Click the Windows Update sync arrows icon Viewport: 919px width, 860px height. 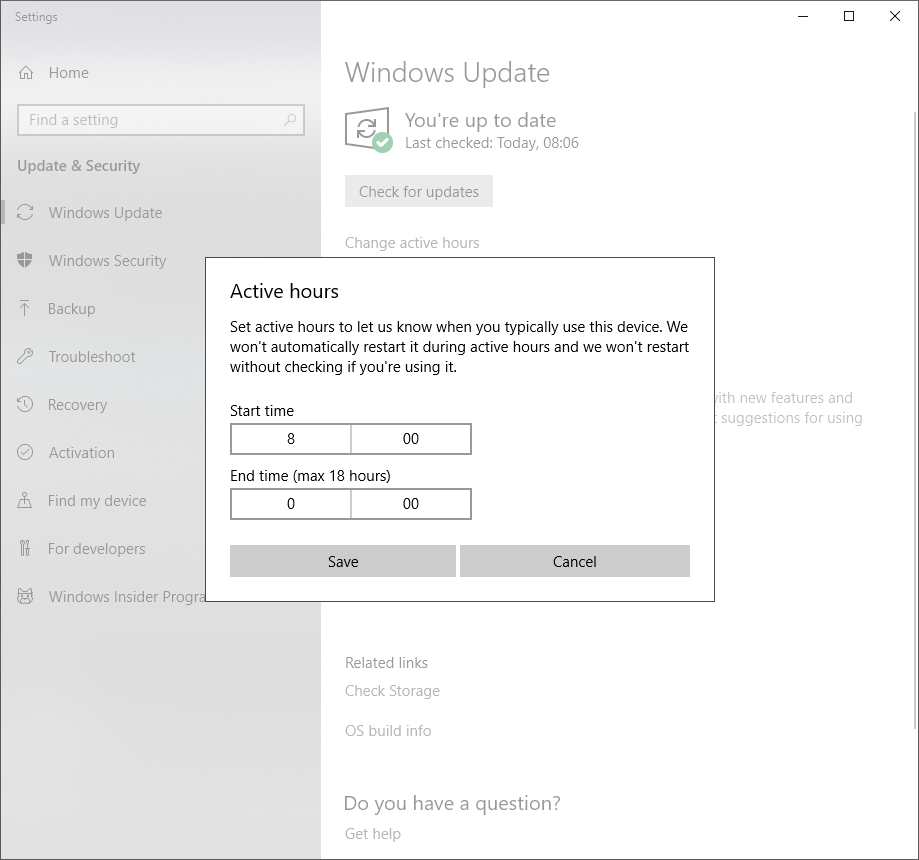[25, 212]
